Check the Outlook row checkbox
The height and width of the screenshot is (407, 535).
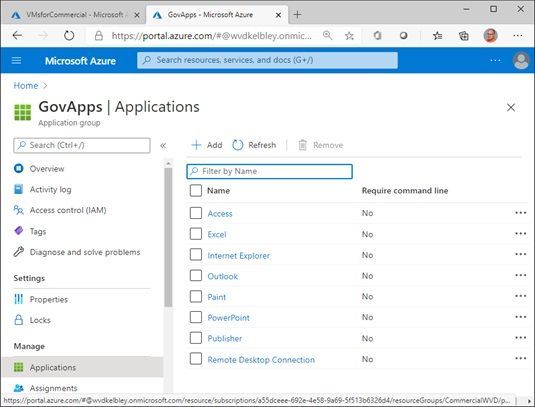196,276
